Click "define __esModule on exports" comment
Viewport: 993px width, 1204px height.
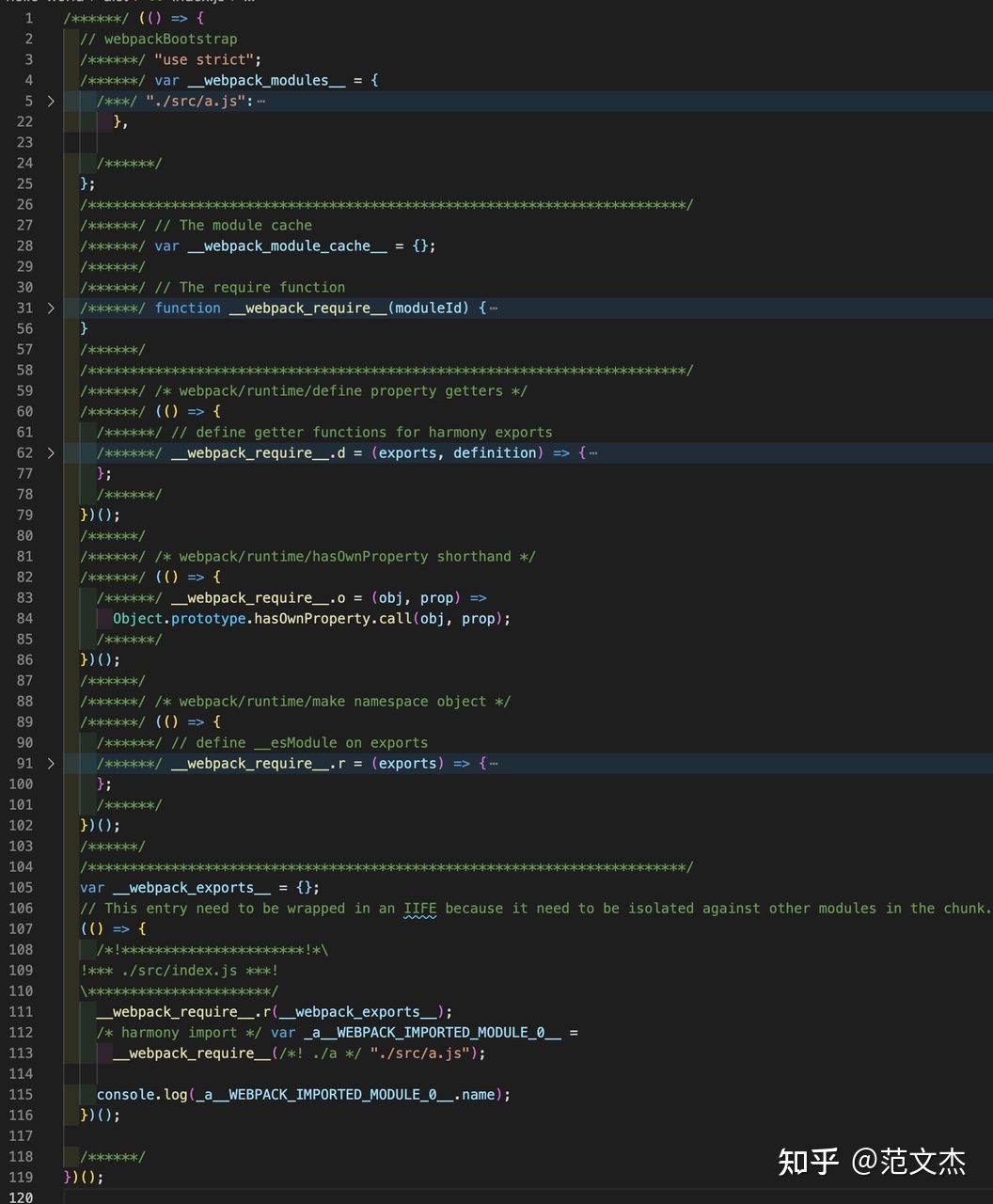coord(300,742)
